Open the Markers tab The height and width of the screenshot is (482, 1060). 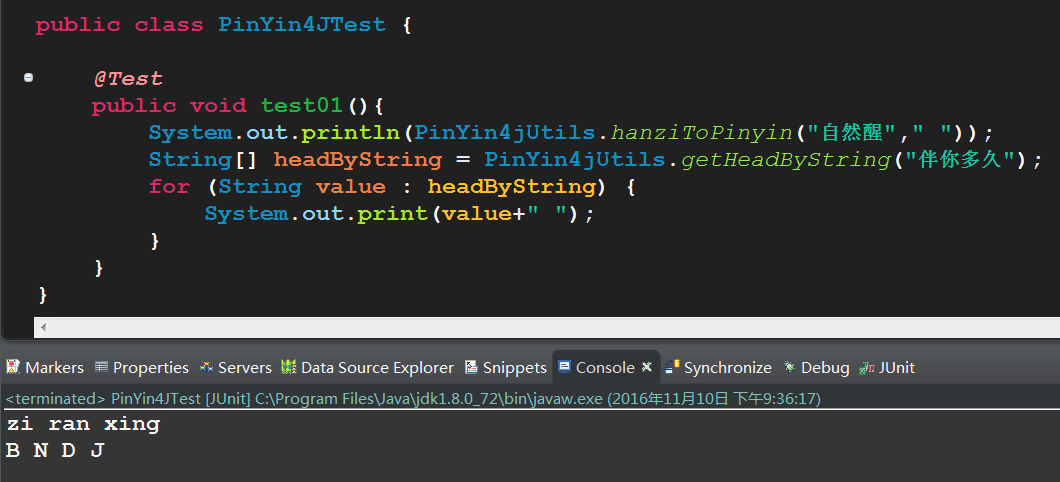pyautogui.click(x=45, y=368)
